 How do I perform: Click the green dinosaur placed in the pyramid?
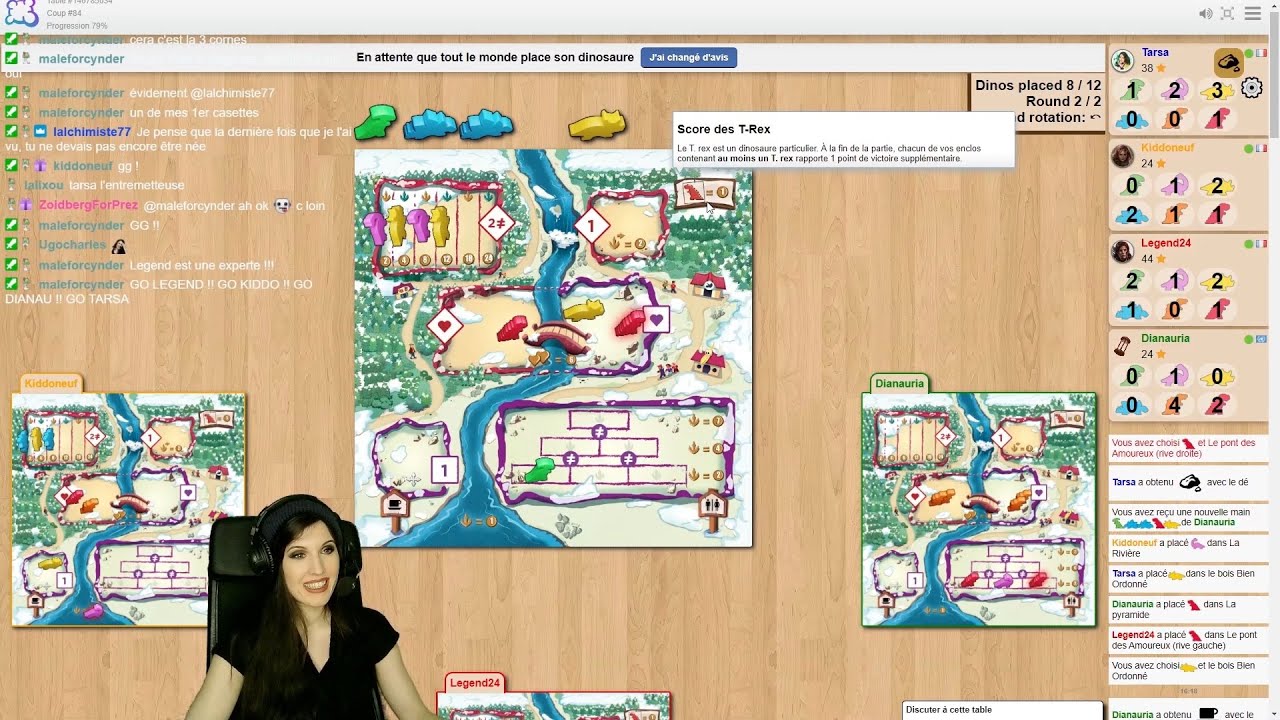coord(540,468)
